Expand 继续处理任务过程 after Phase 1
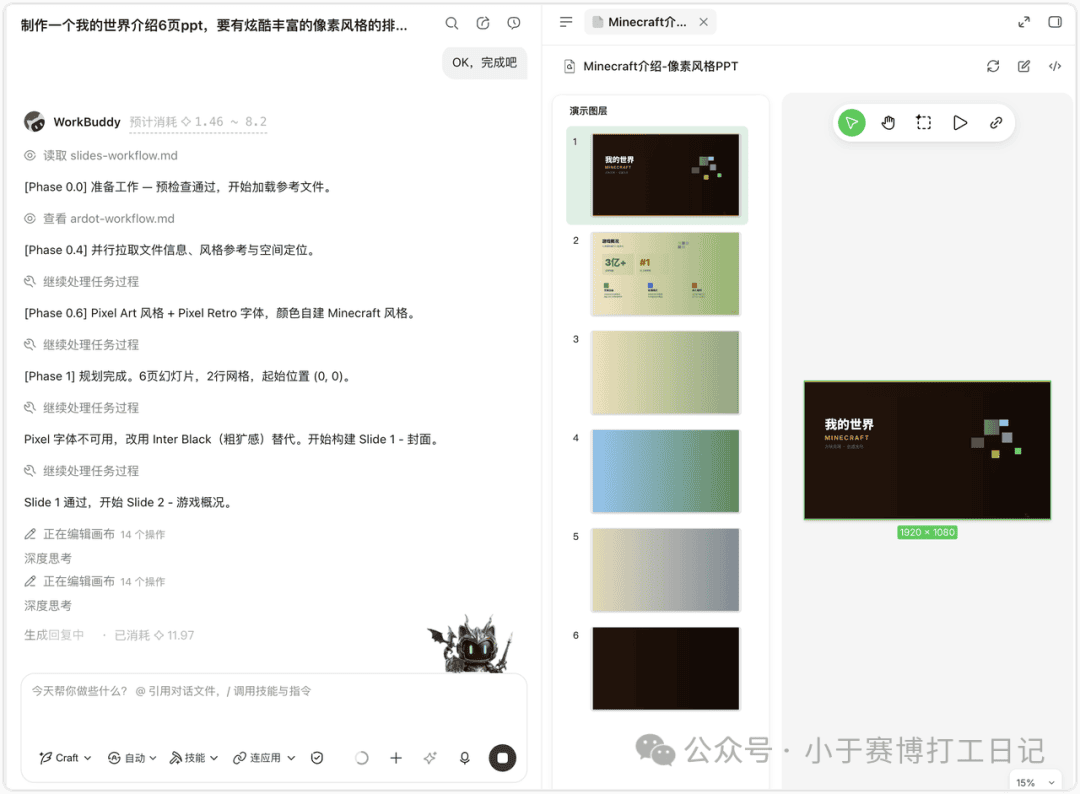 click(x=82, y=408)
